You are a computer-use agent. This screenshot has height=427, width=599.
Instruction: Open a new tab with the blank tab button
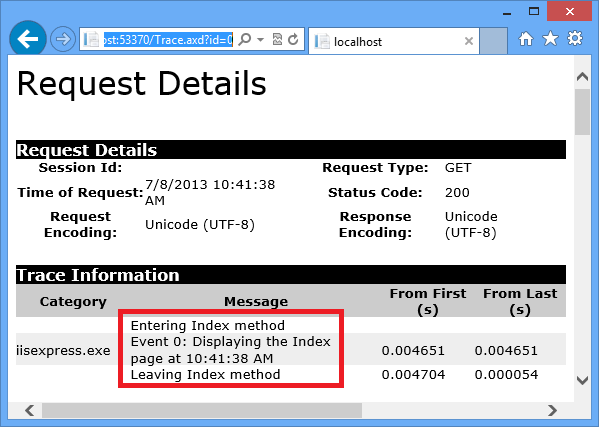point(493,41)
